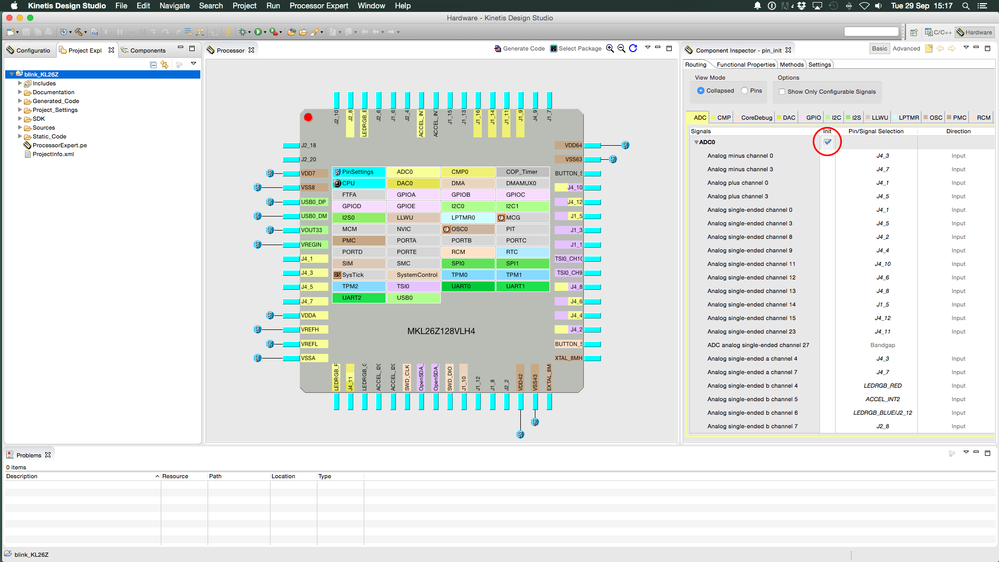Screen dimensions: 999x562
Task: Enable Show Only Configurable Signals
Action: click(782, 91)
